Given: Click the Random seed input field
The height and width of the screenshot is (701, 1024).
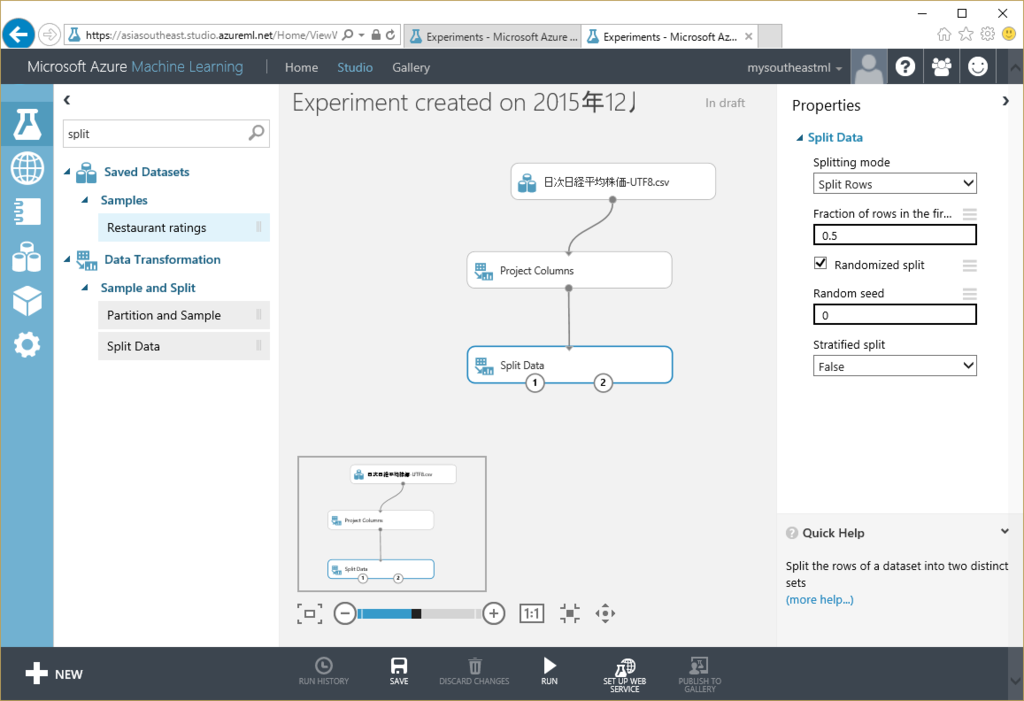Looking at the screenshot, I should [x=895, y=315].
